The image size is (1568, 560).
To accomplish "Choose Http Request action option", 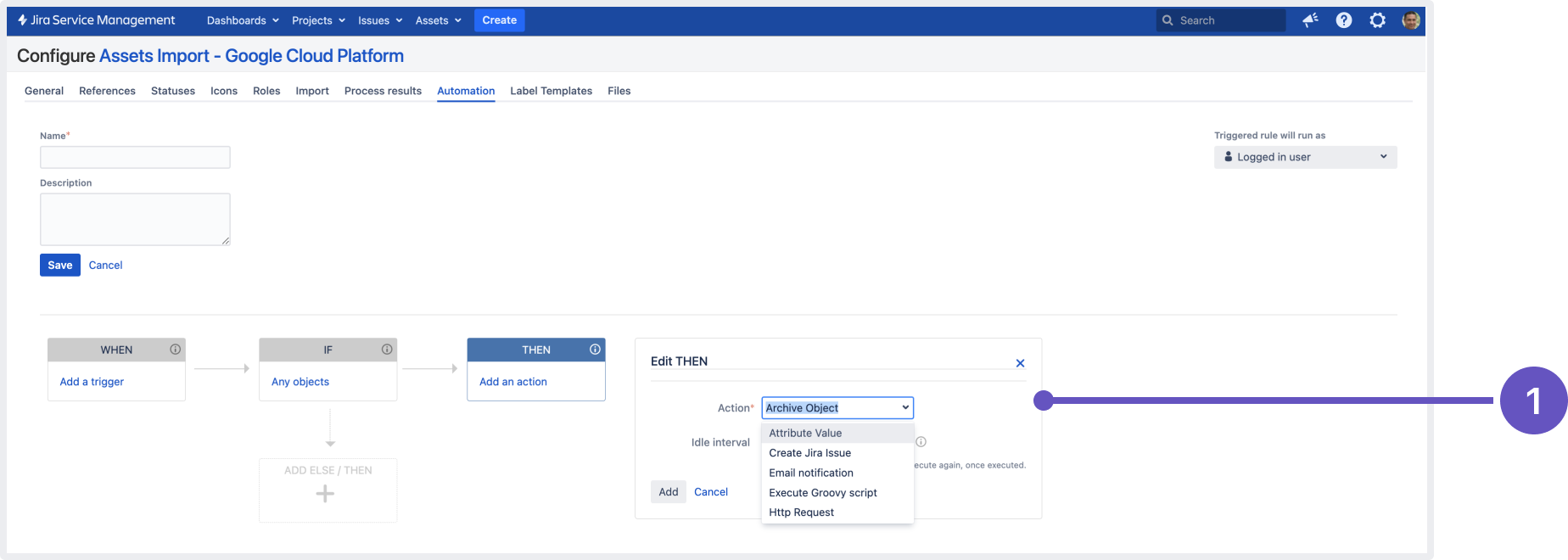I will click(837, 512).
